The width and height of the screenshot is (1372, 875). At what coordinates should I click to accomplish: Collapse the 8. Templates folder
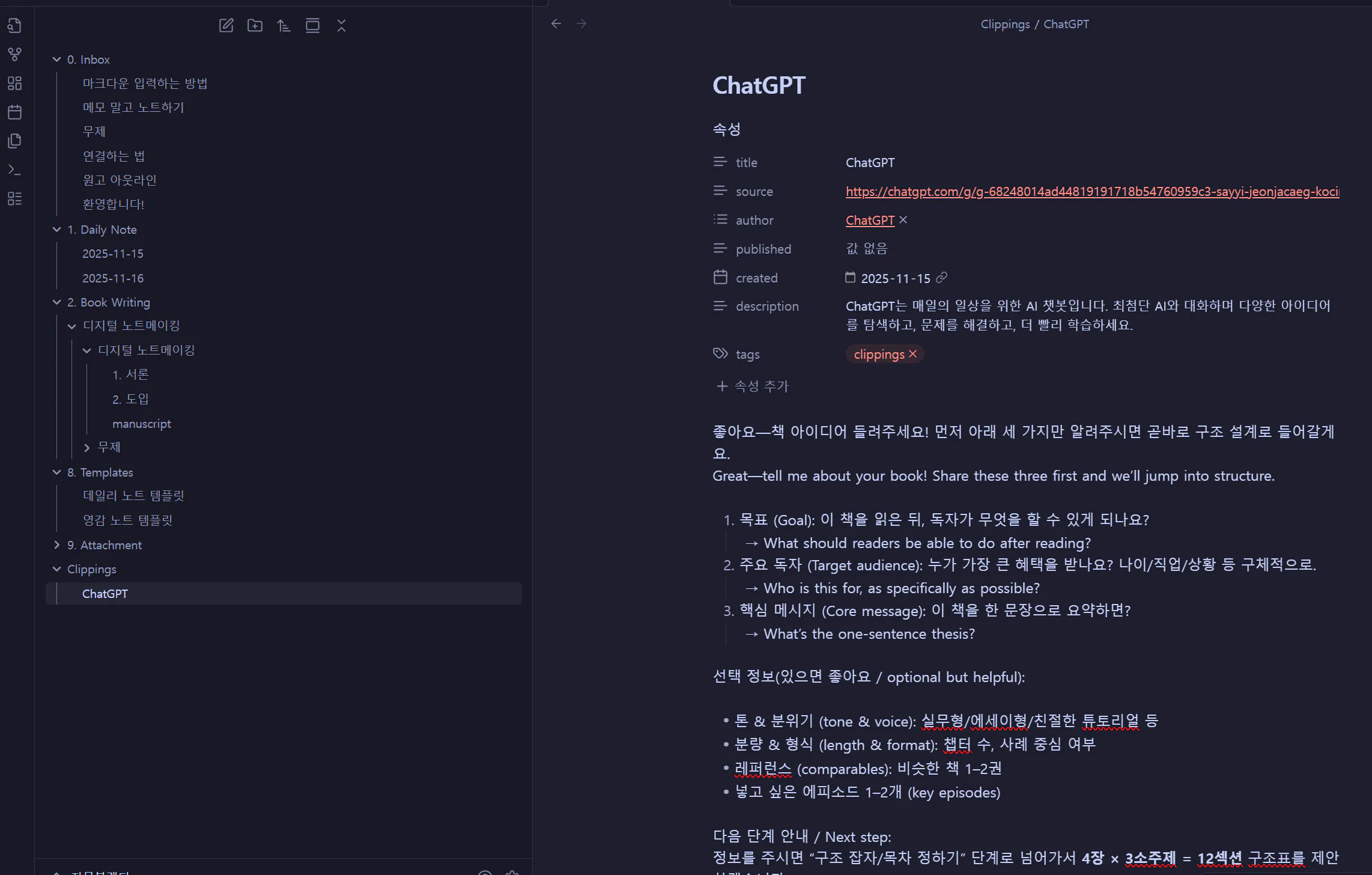(x=56, y=472)
